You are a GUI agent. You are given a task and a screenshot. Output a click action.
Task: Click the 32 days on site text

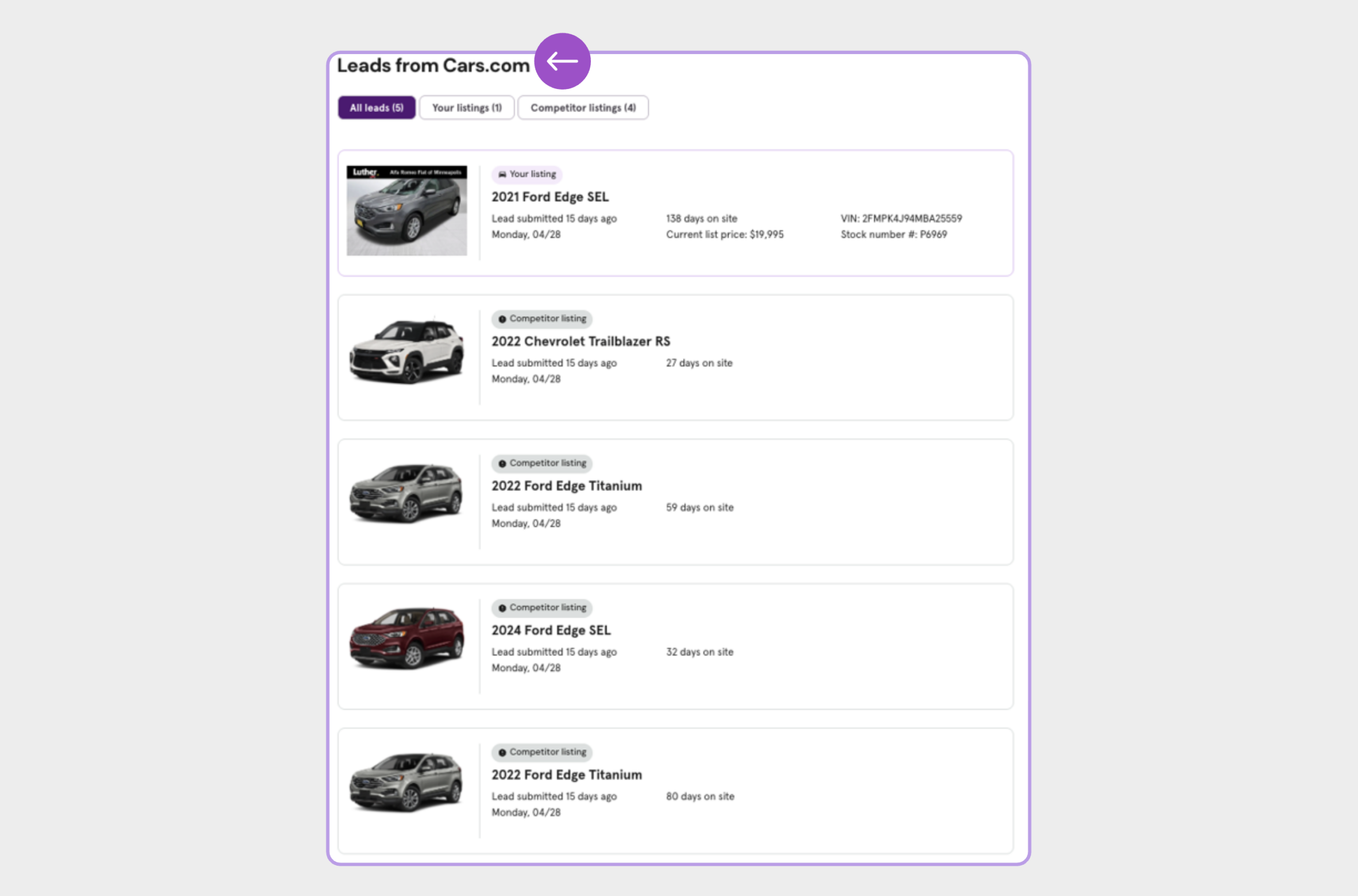pos(700,652)
